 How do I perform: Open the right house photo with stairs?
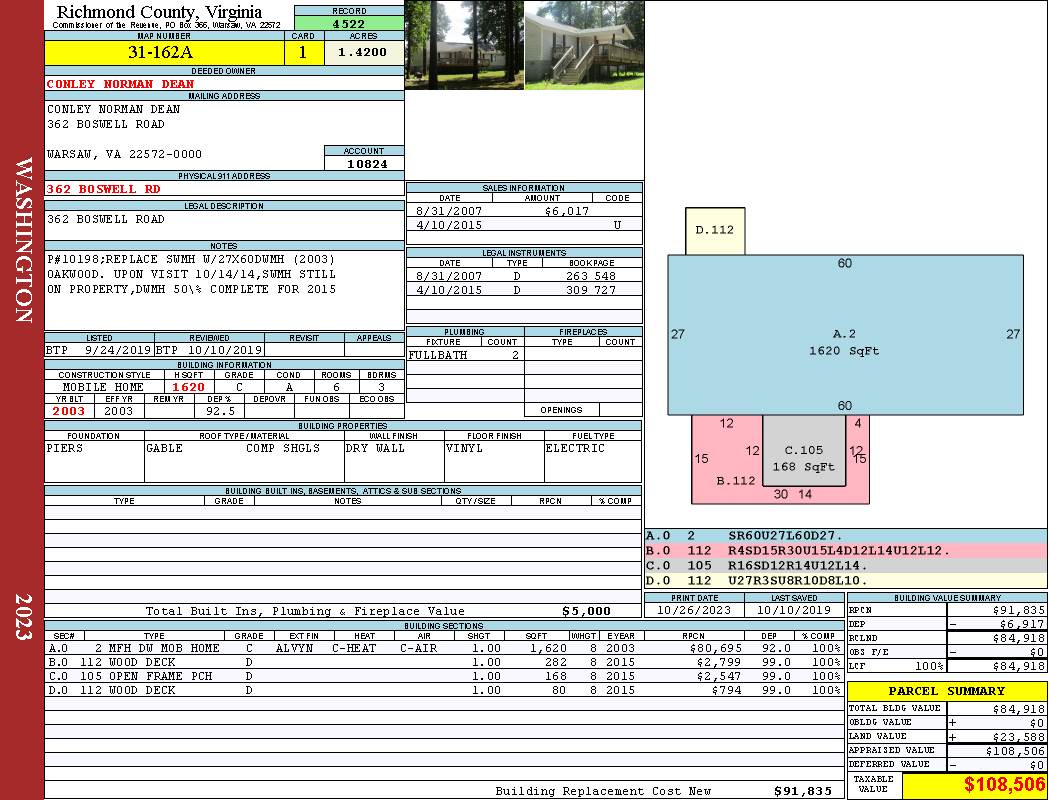583,45
